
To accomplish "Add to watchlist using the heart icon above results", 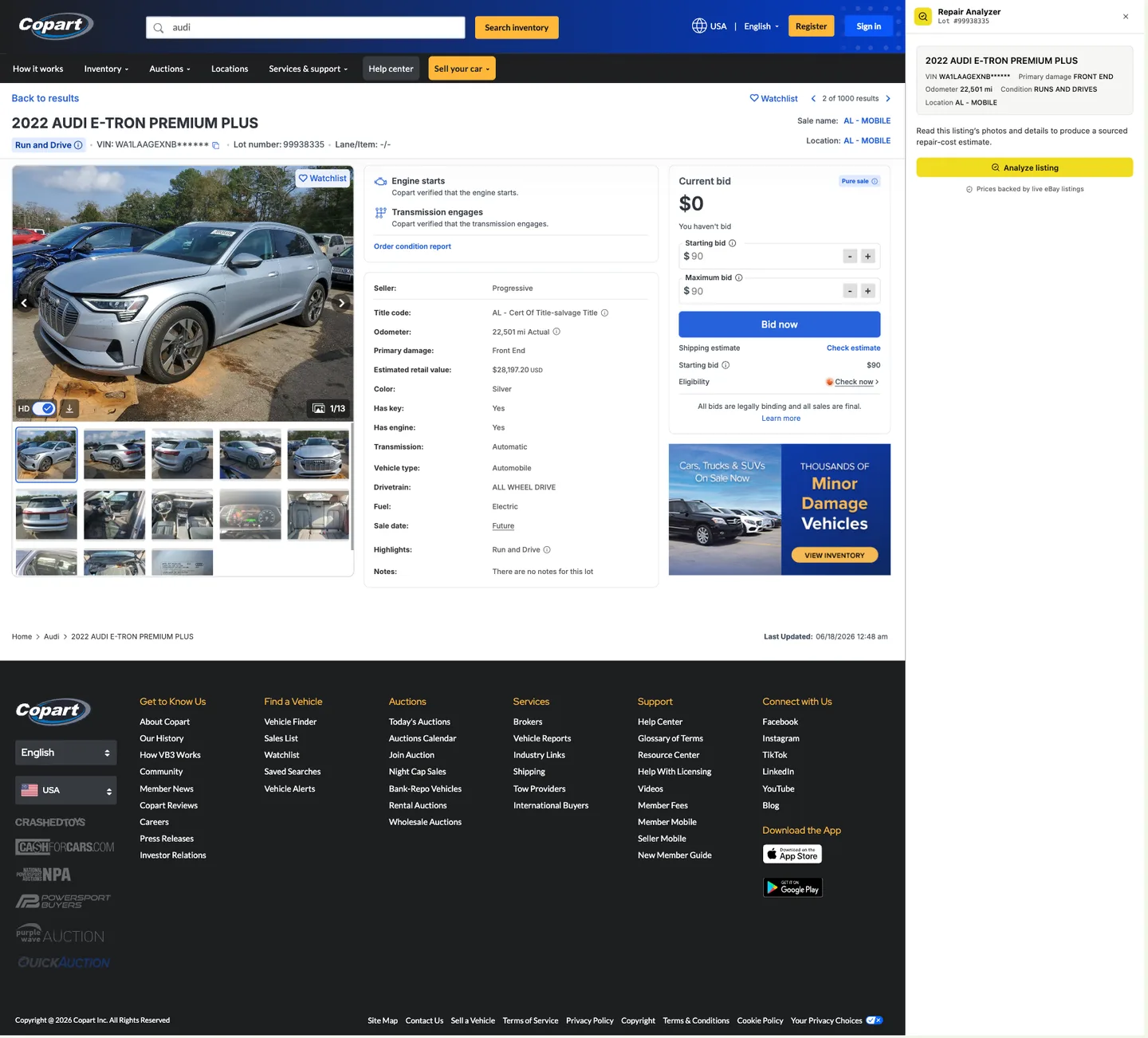I will (x=754, y=98).
